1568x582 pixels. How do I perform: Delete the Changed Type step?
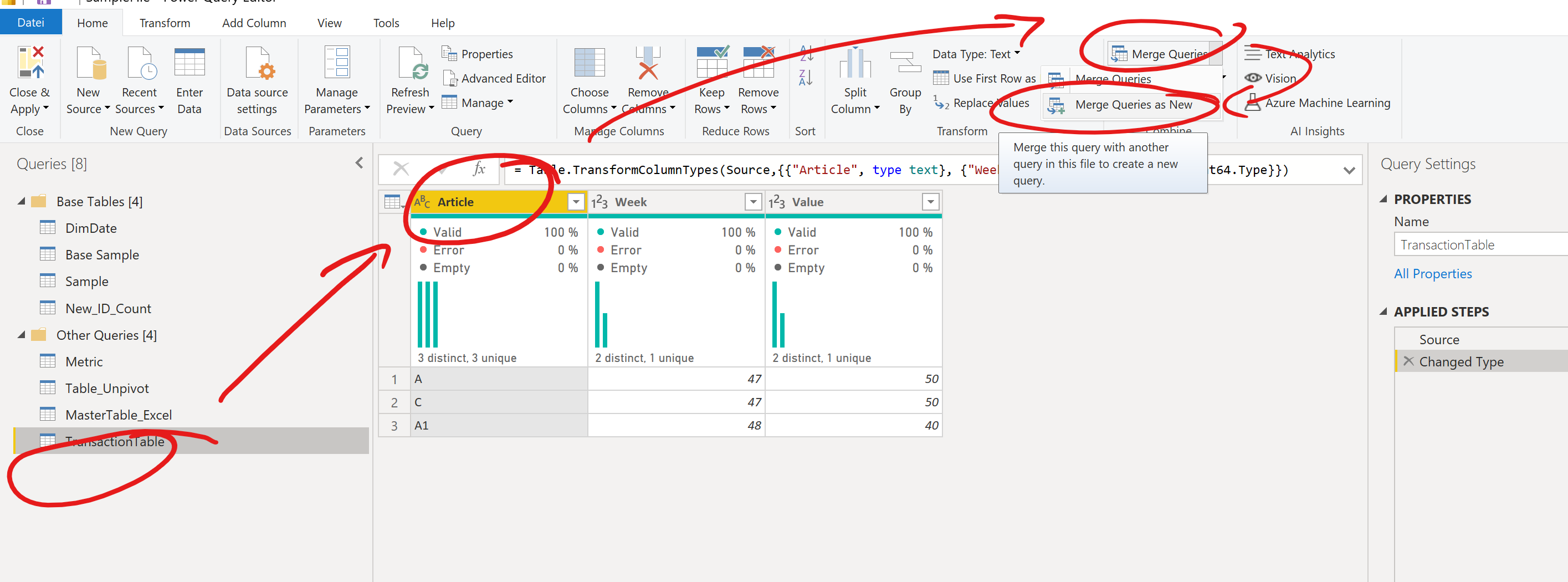(1408, 361)
